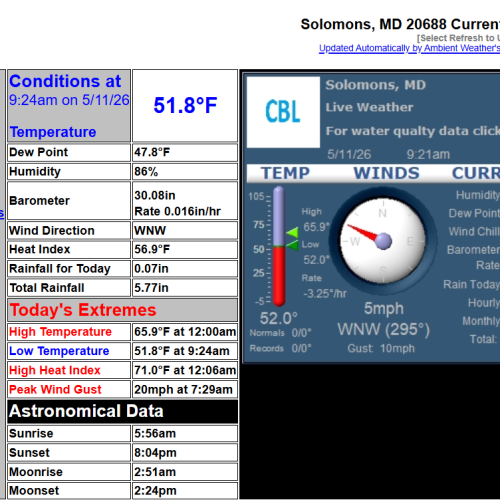Click the large 52.0° reading under thermometer

[x=279, y=318]
